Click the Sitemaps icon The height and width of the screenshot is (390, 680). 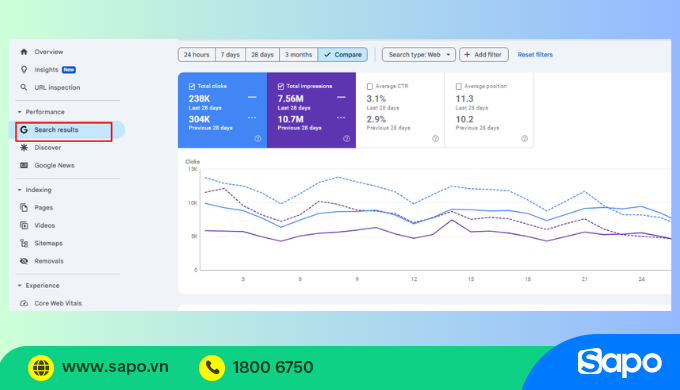24,243
